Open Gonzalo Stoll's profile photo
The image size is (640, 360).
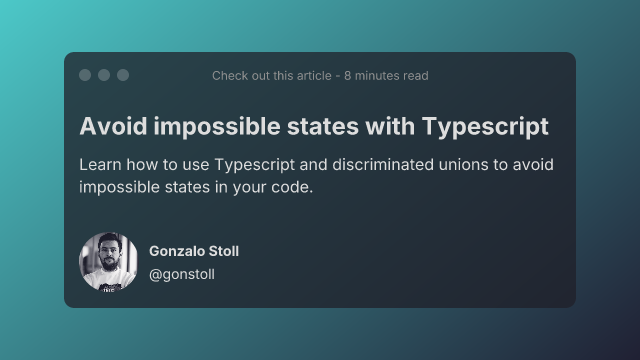pyautogui.click(x=108, y=262)
